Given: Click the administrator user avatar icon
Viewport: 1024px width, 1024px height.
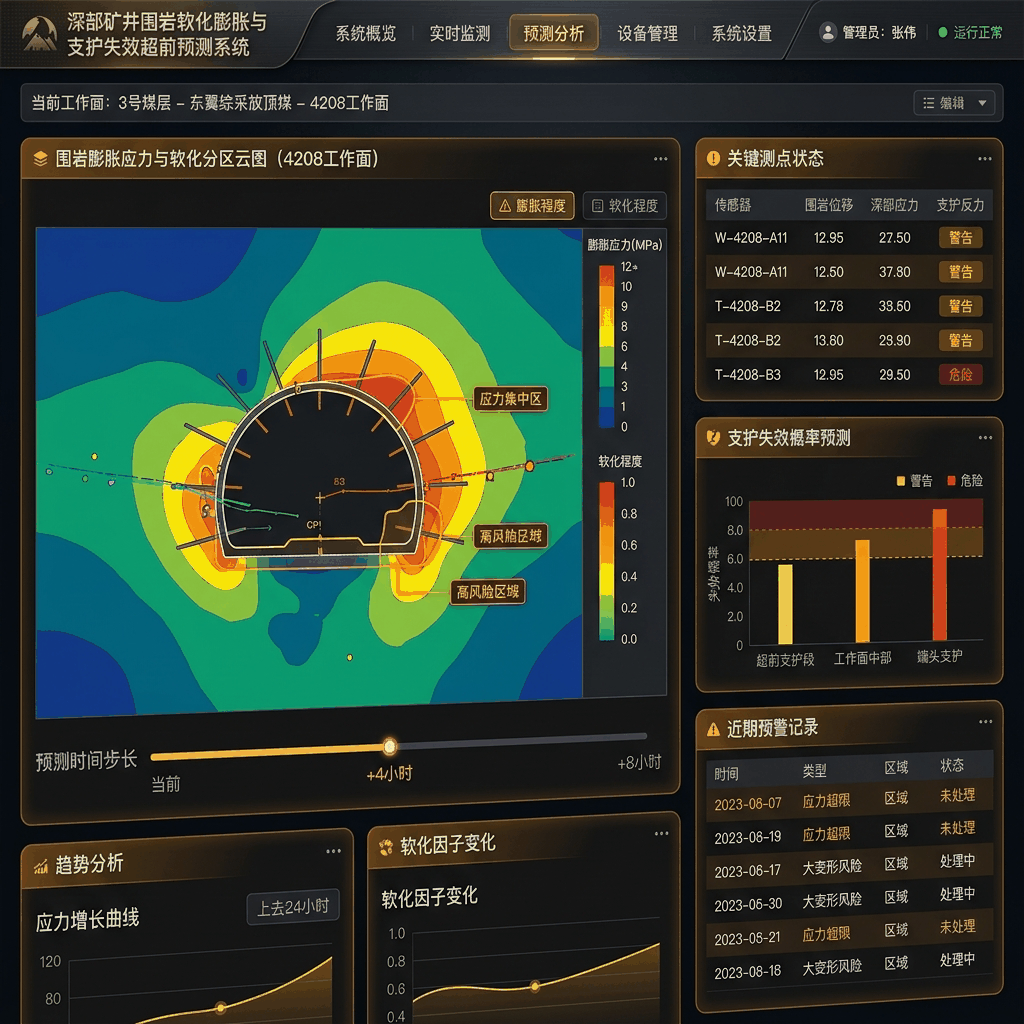Looking at the screenshot, I should 828,32.
